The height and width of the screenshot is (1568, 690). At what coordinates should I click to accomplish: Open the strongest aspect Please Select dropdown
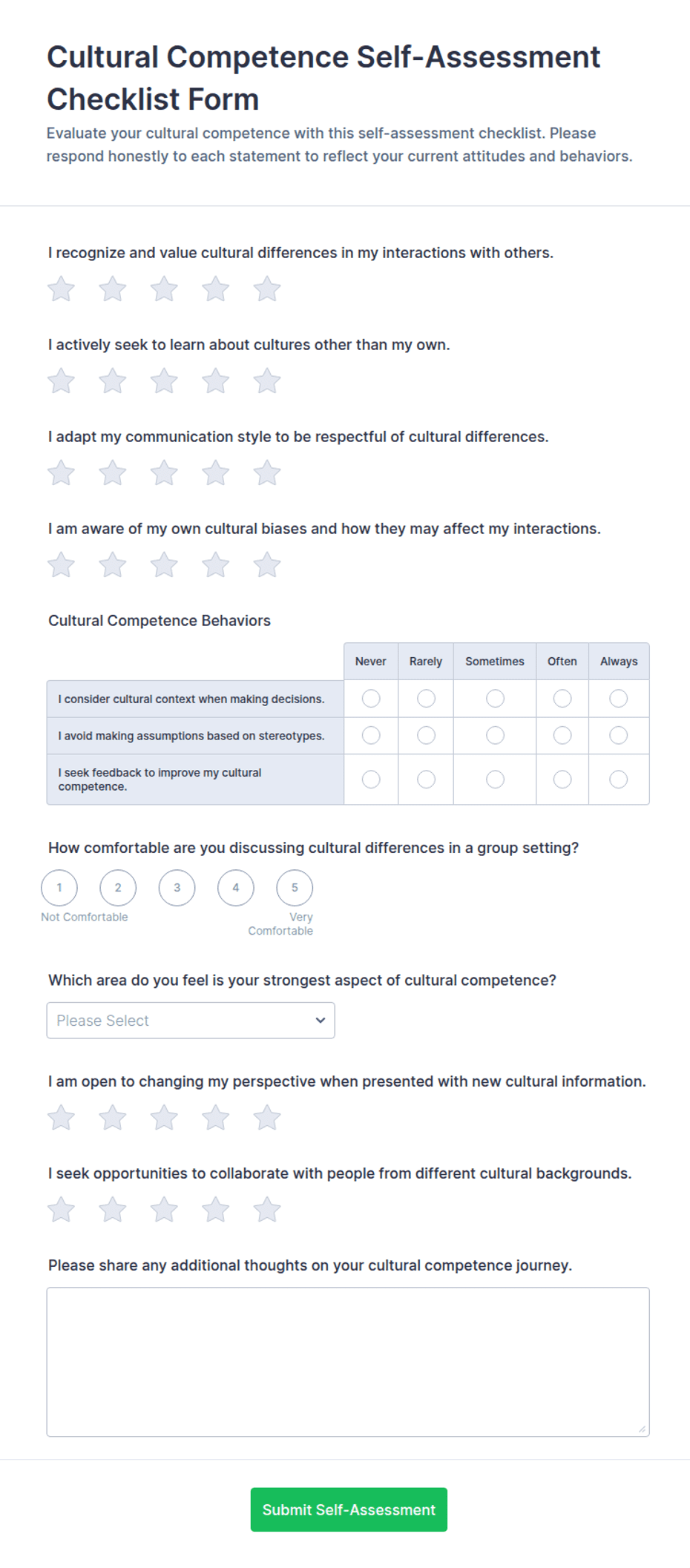click(x=191, y=1021)
